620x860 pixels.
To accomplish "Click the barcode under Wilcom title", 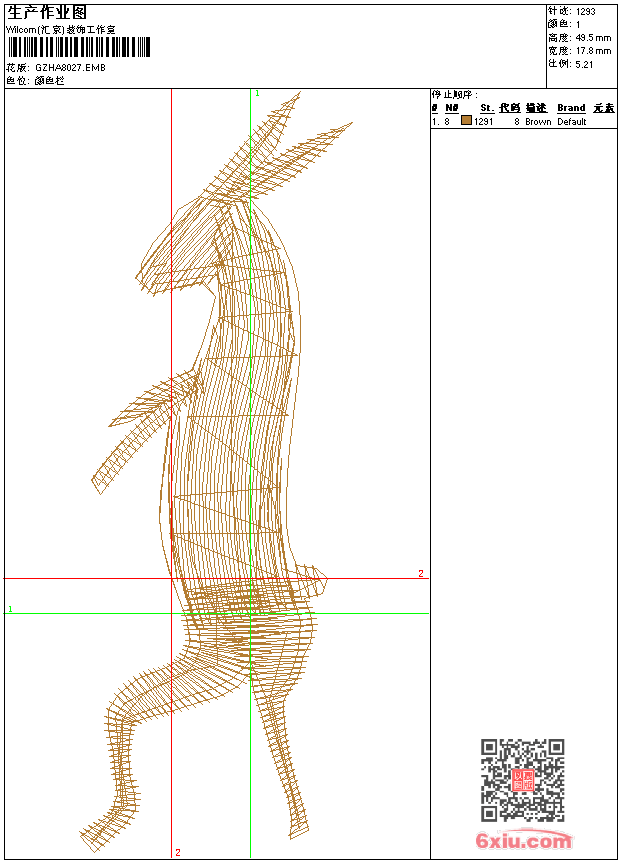I will tap(78, 47).
